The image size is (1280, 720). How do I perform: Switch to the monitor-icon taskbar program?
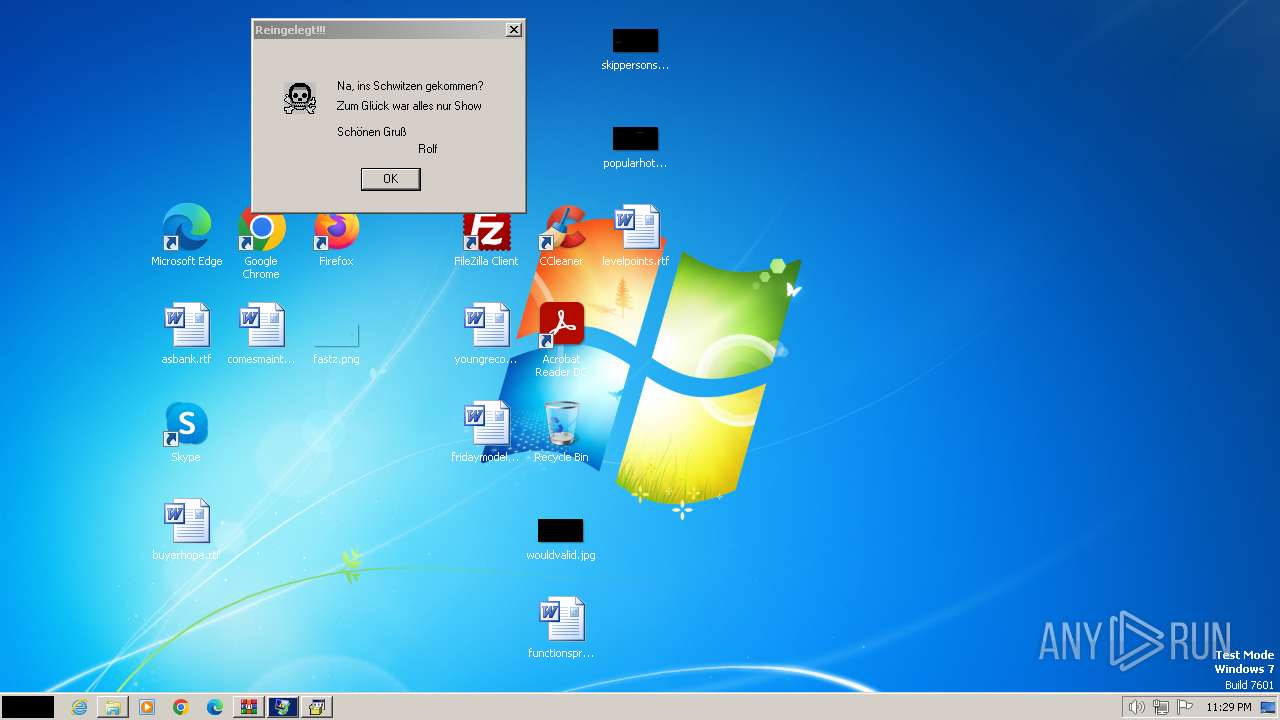pyautogui.click(x=283, y=707)
